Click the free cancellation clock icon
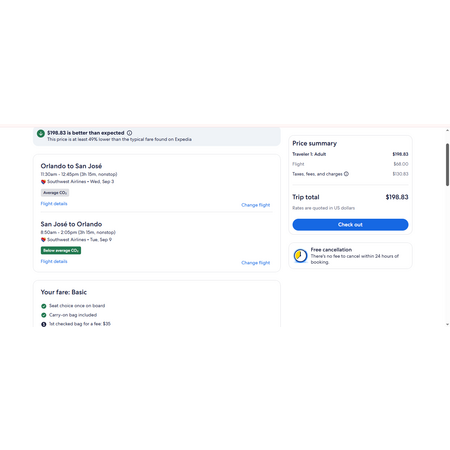450x450 pixels. click(x=300, y=256)
